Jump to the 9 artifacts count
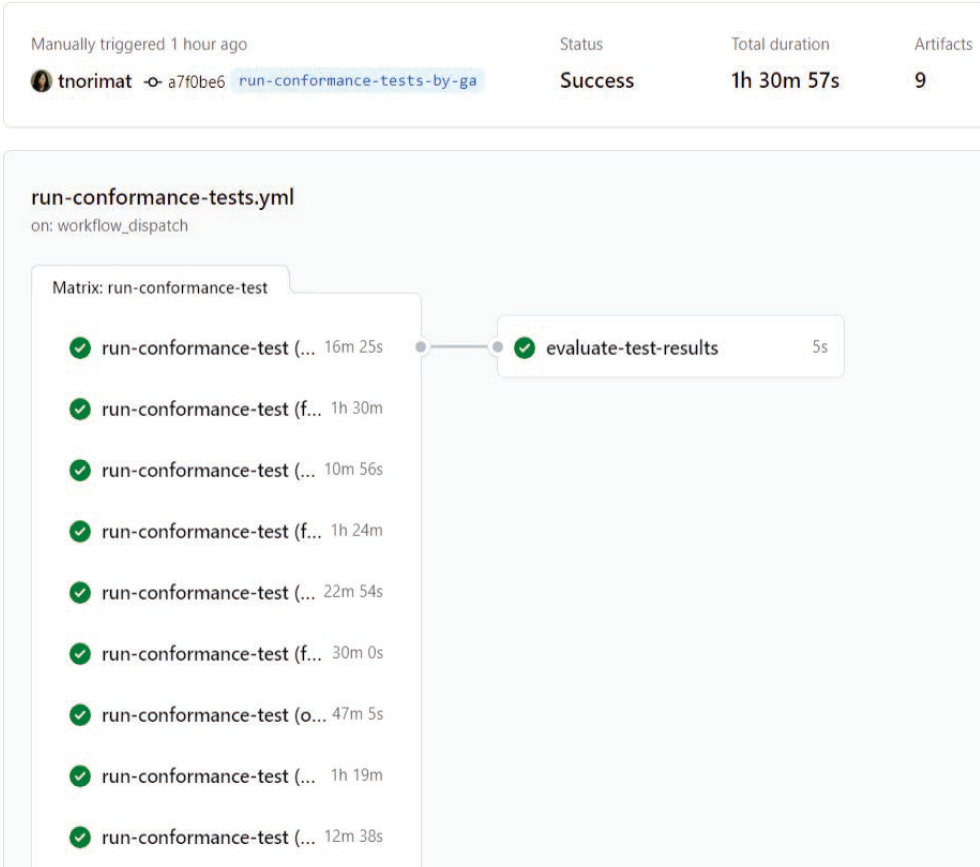980x867 pixels. coord(920,81)
